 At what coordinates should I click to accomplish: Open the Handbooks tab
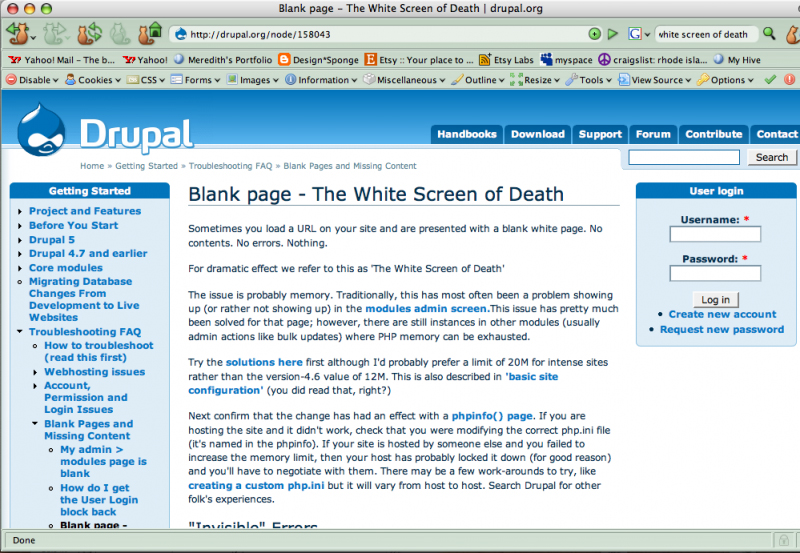(x=467, y=134)
